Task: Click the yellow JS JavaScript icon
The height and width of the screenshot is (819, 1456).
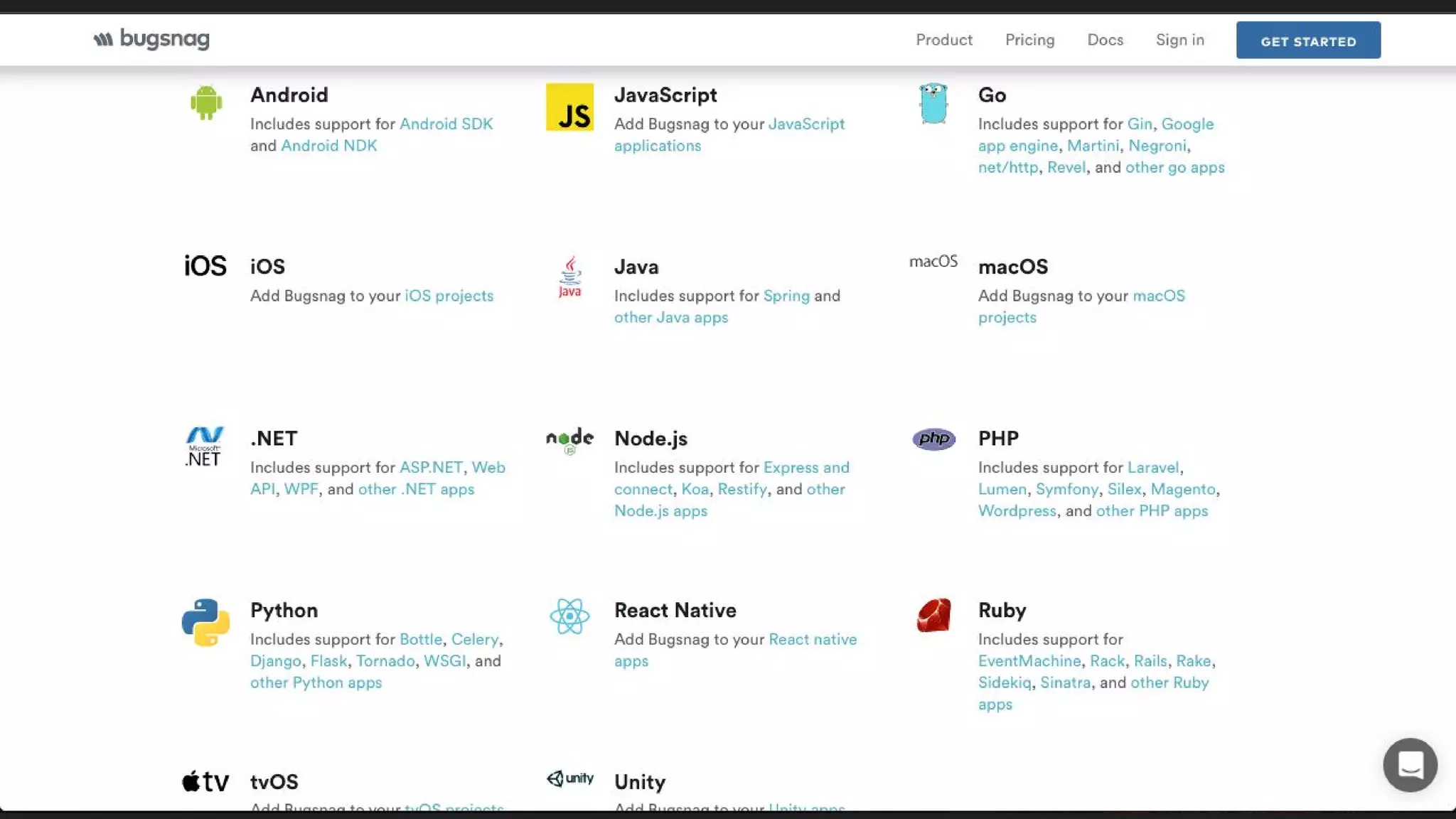Action: coord(569,107)
